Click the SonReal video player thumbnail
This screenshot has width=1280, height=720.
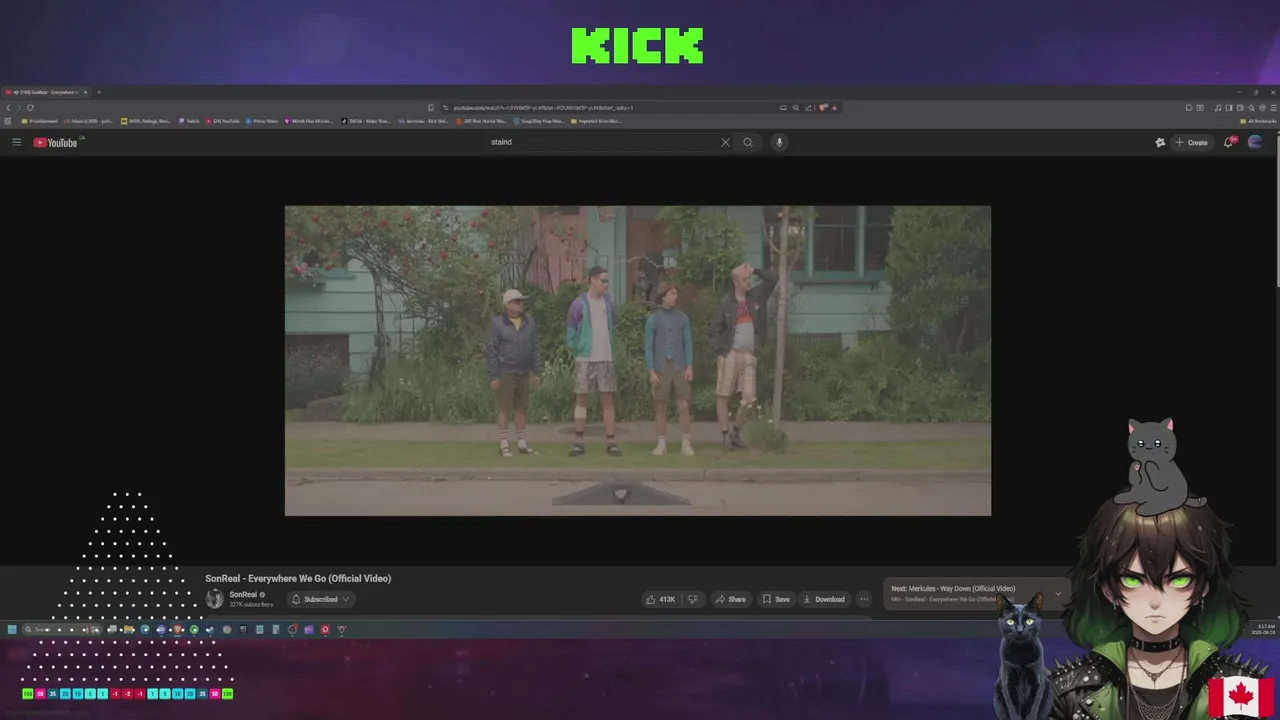click(x=638, y=361)
